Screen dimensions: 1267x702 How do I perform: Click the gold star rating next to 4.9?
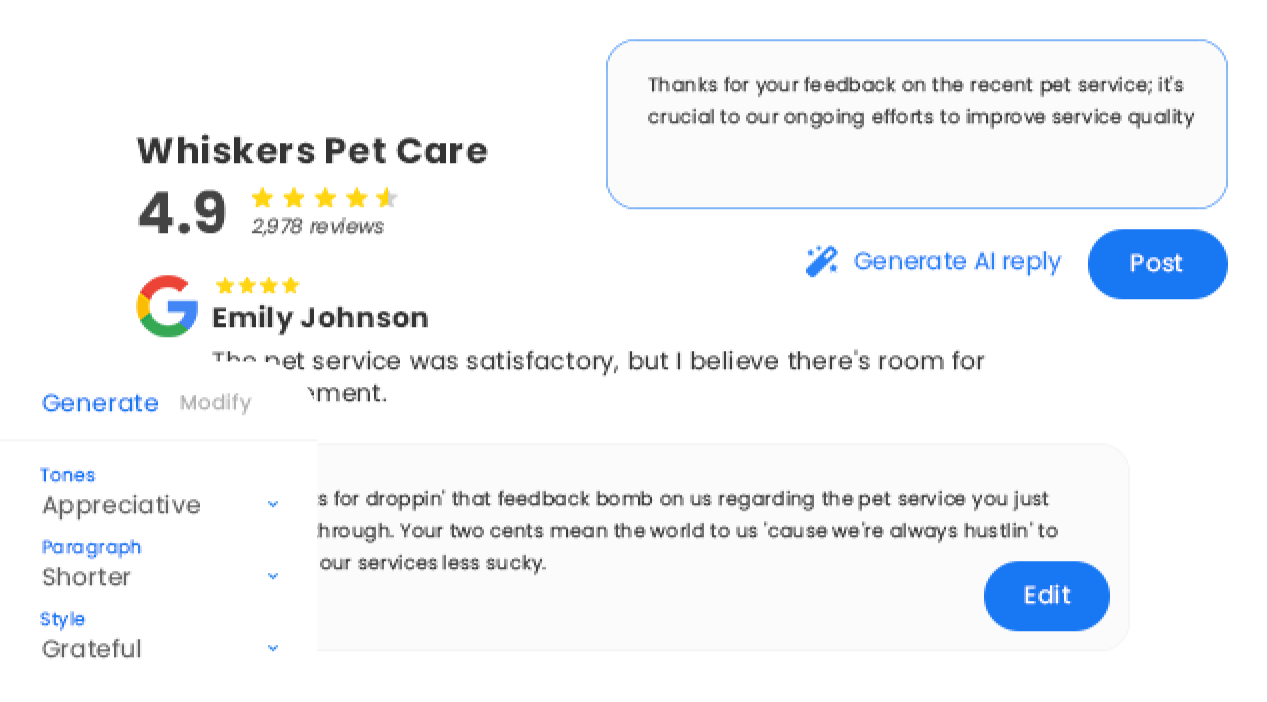pos(325,197)
